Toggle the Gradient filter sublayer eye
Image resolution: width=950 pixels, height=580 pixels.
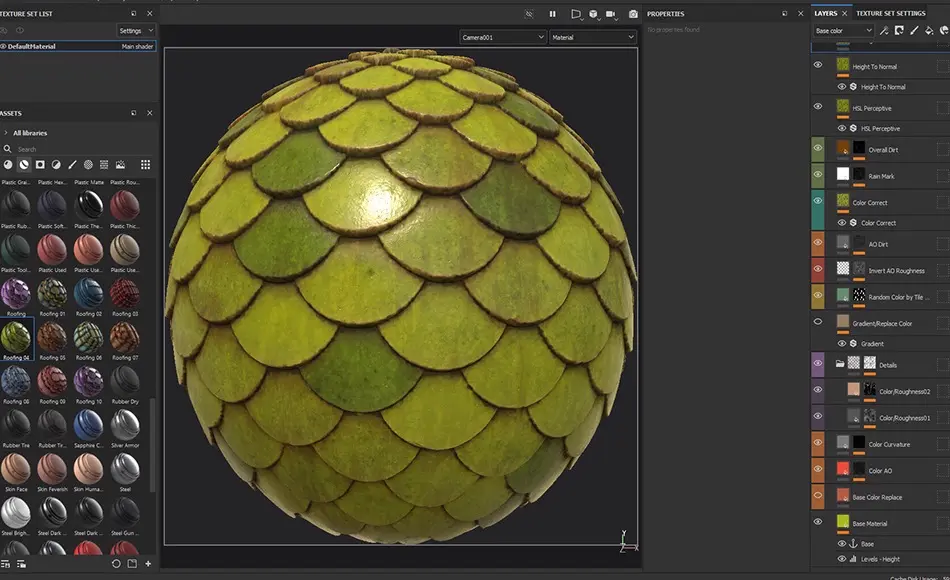[842, 344]
